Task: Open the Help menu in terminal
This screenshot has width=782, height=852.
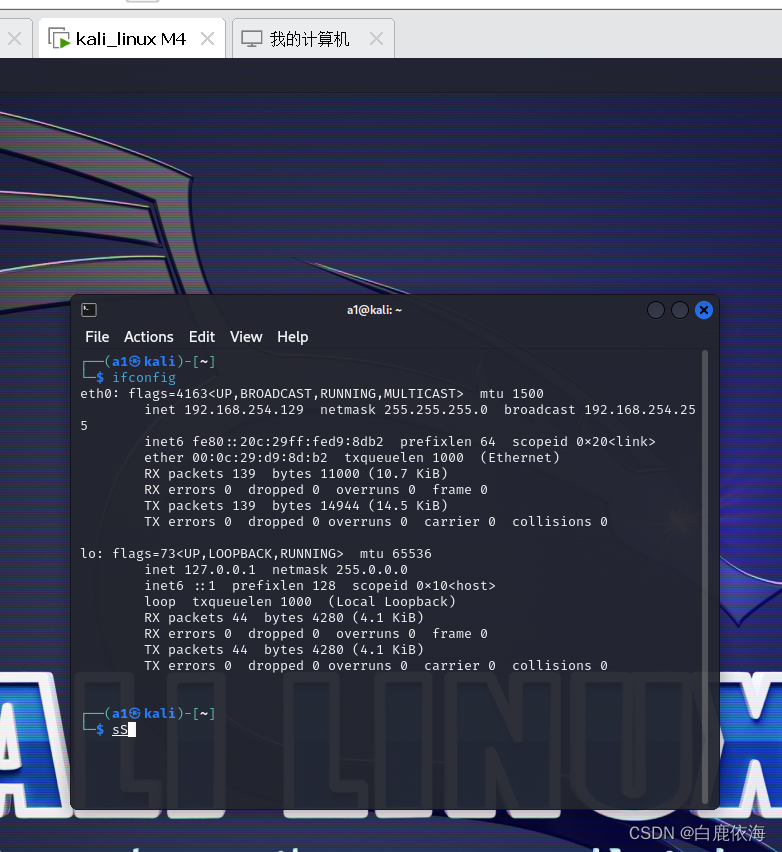Action: pos(292,337)
